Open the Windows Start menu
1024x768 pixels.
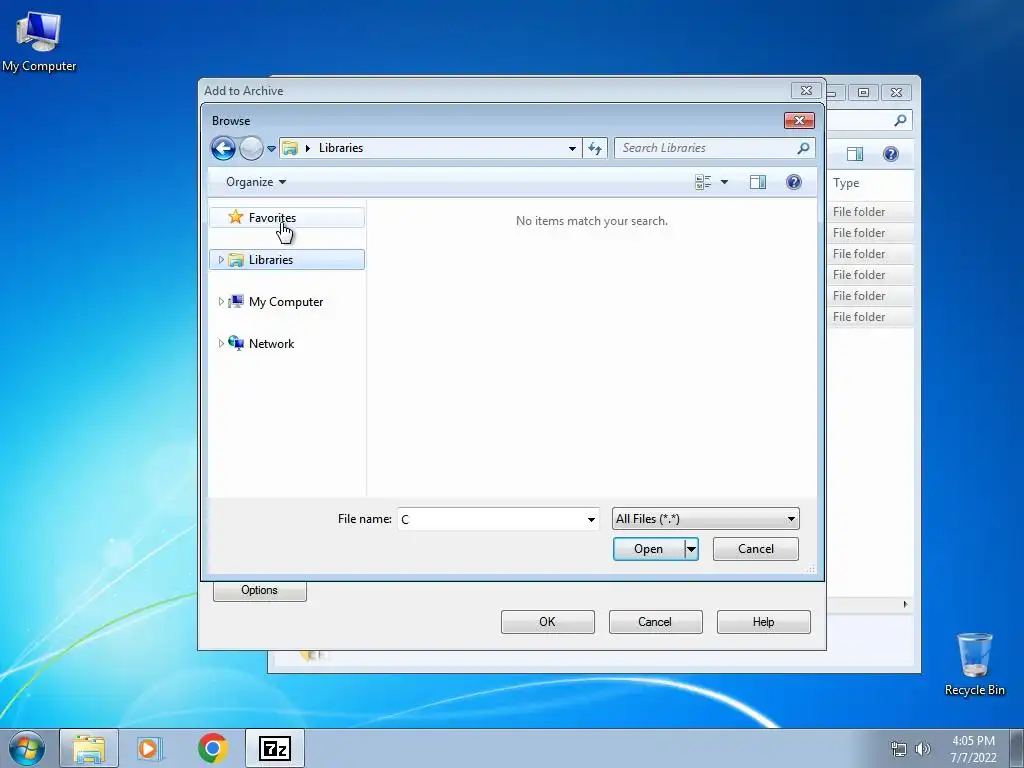pyautogui.click(x=27, y=748)
